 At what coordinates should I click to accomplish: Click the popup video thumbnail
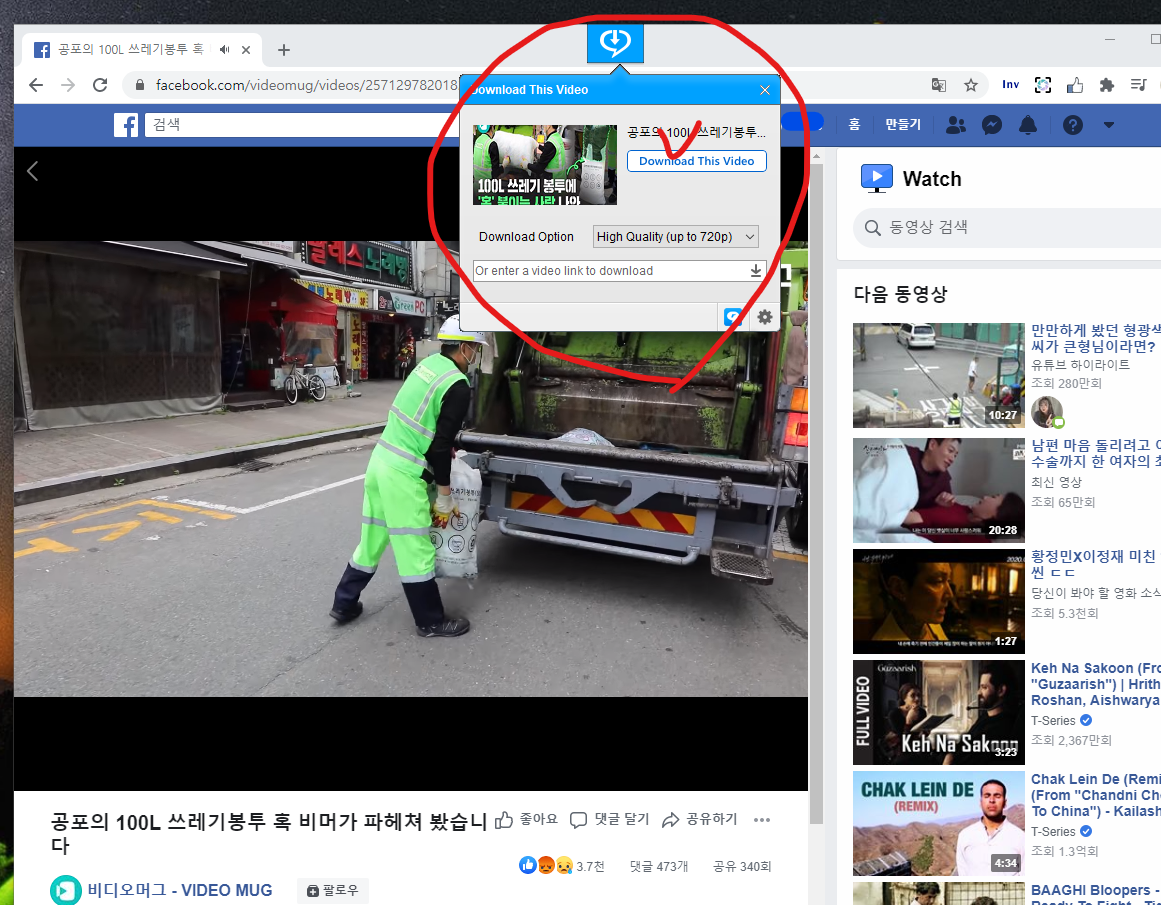pyautogui.click(x=544, y=164)
